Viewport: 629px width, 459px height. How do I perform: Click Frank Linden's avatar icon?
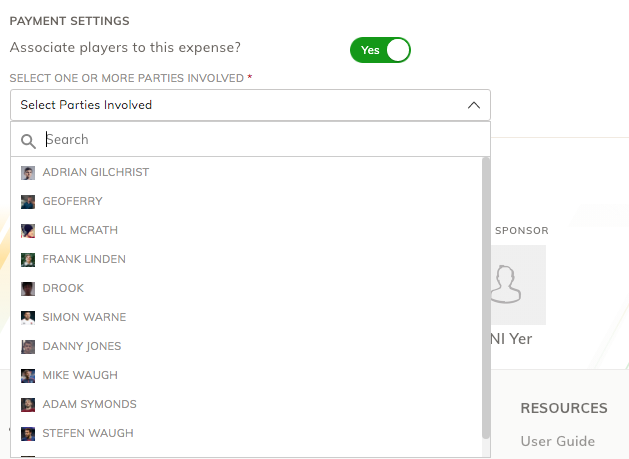coord(28,260)
